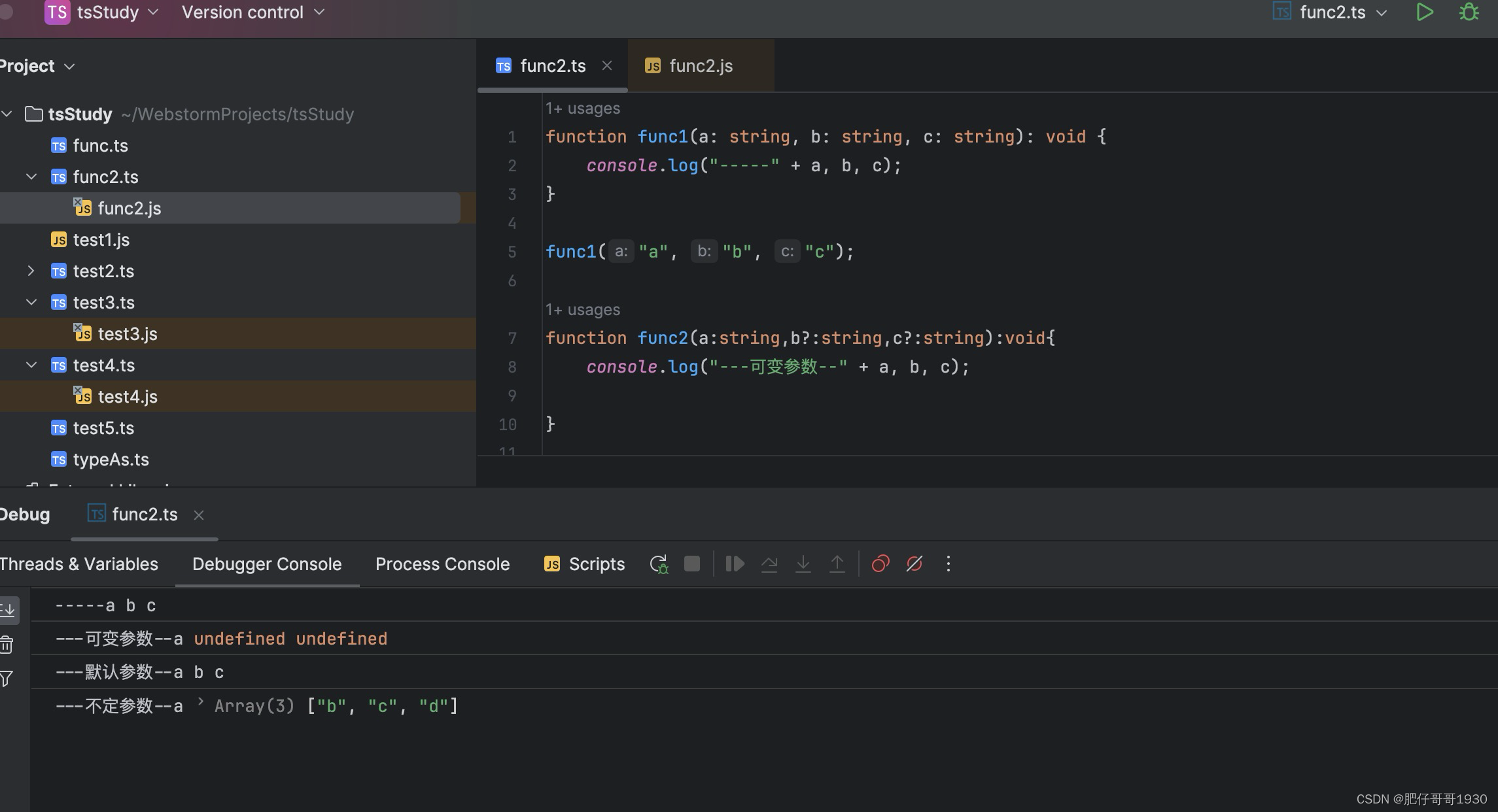Switch to the Process Console tab

(x=442, y=563)
